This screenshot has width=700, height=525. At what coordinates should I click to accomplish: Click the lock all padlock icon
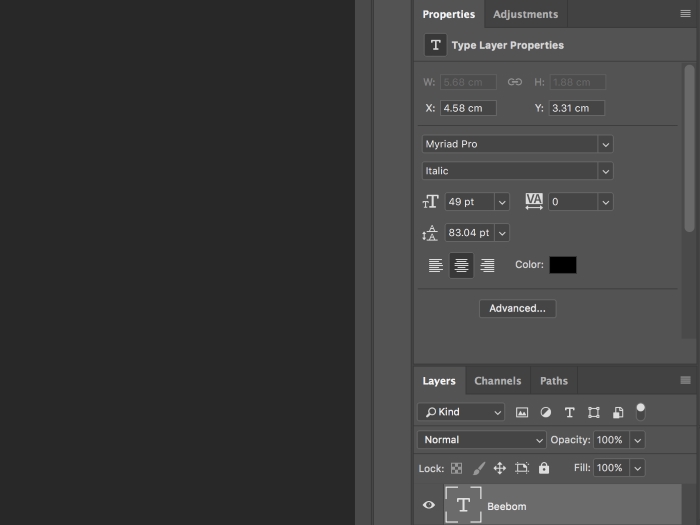544,468
